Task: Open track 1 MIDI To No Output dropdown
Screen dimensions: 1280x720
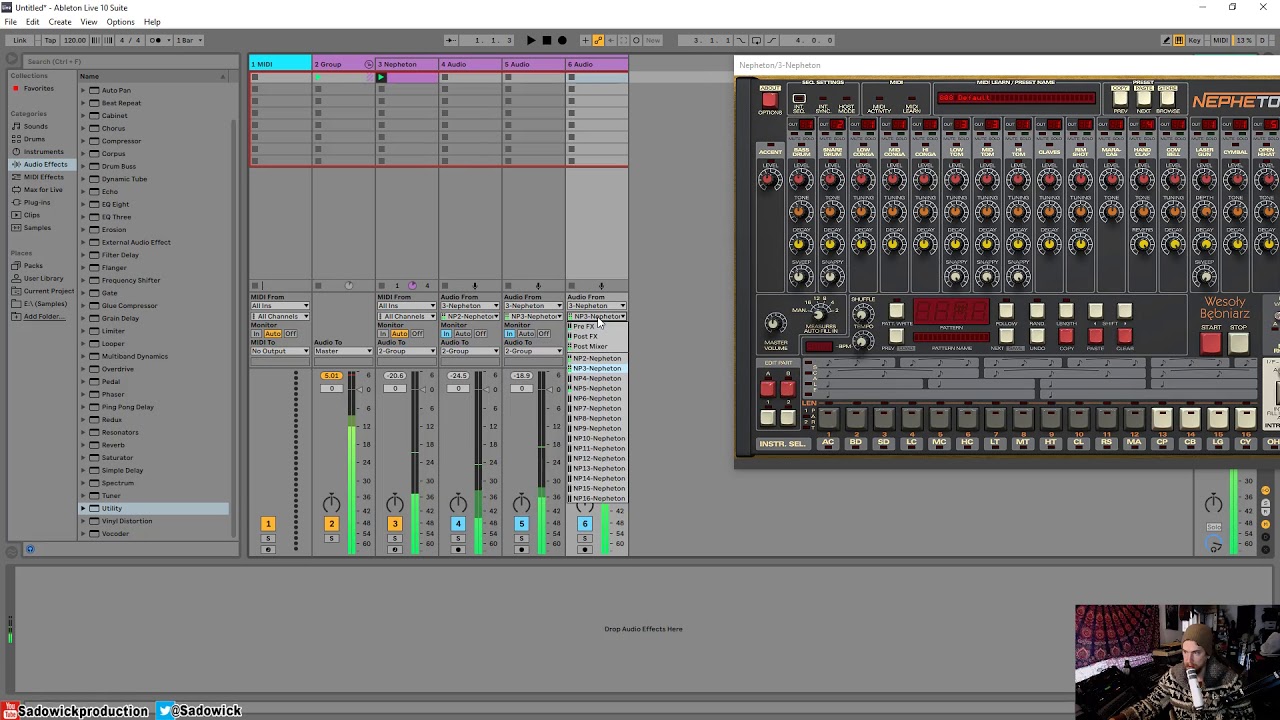Action: click(x=279, y=351)
